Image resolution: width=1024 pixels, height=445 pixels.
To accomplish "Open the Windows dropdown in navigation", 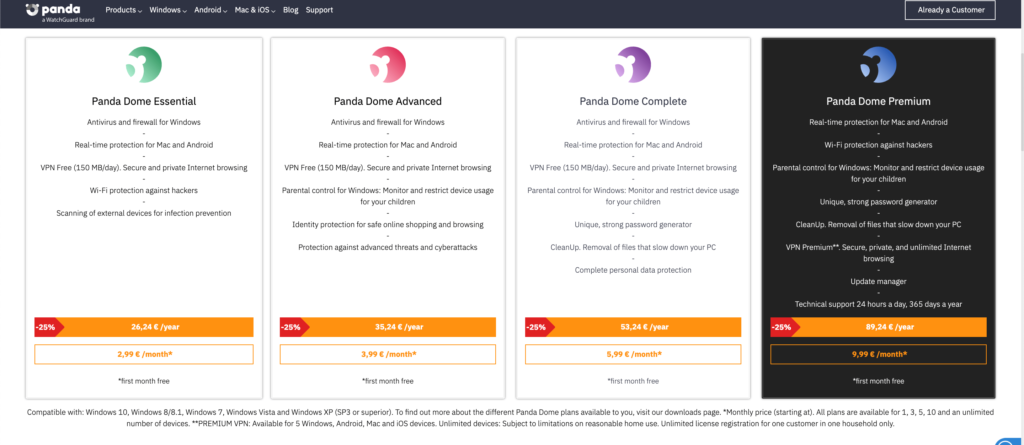I will point(168,10).
